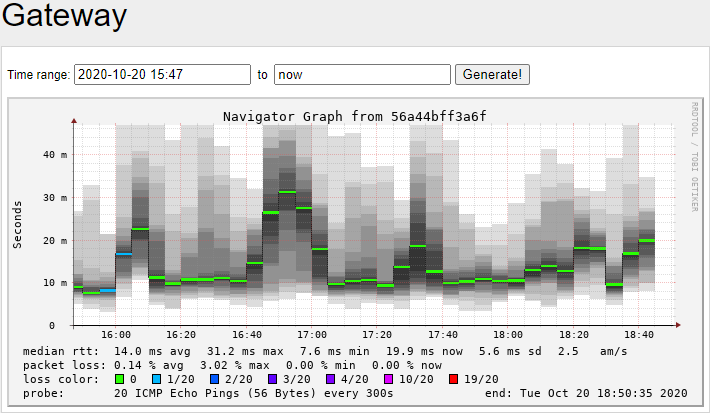
Task: Click the 18:40 time axis label
Action: point(638,335)
